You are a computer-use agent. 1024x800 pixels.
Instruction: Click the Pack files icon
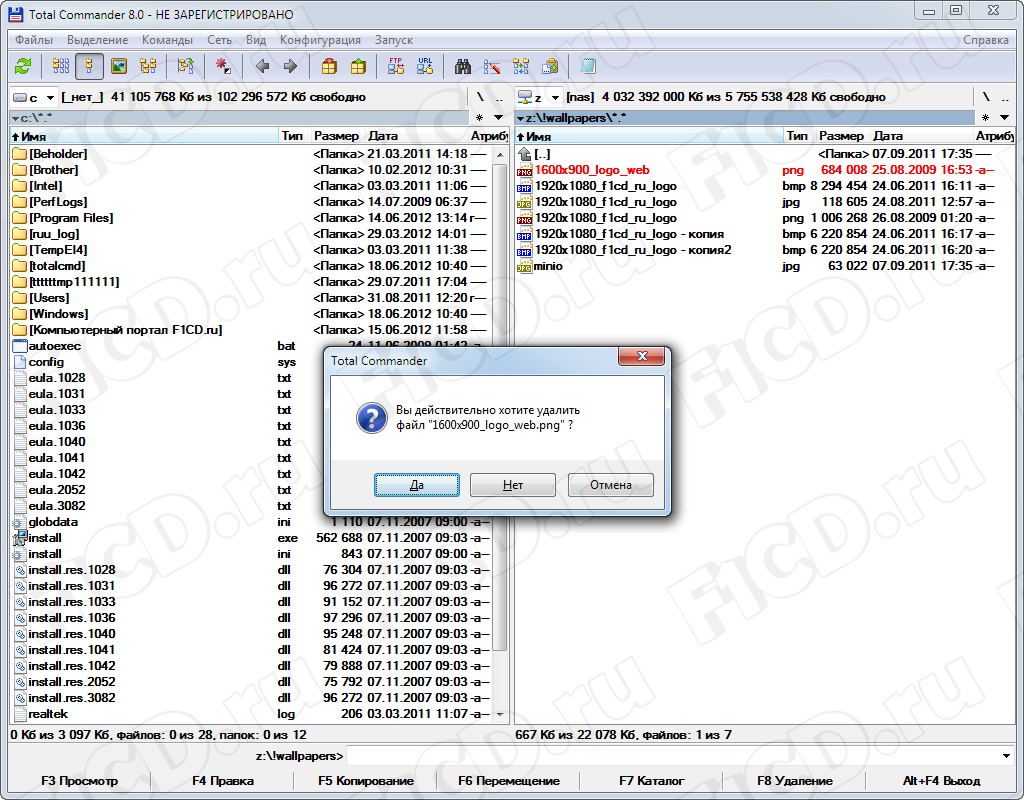329,66
